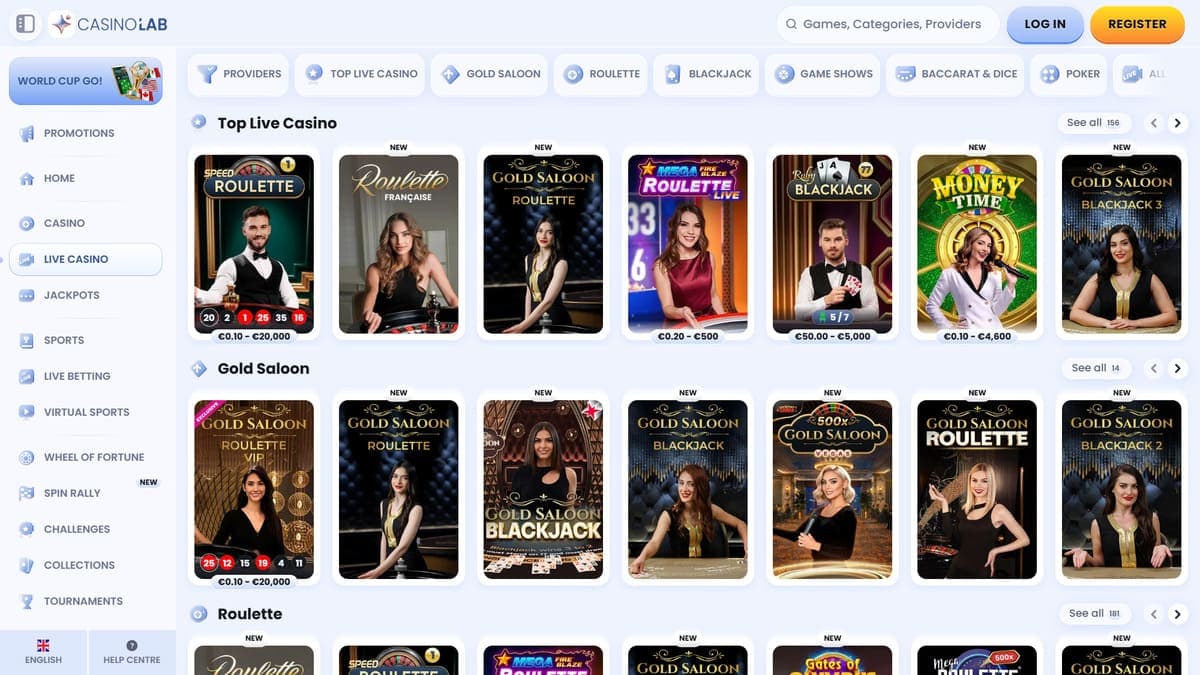This screenshot has width=1200, height=675.
Task: Show next games in Gold Saloon row
Action: click(x=1177, y=368)
